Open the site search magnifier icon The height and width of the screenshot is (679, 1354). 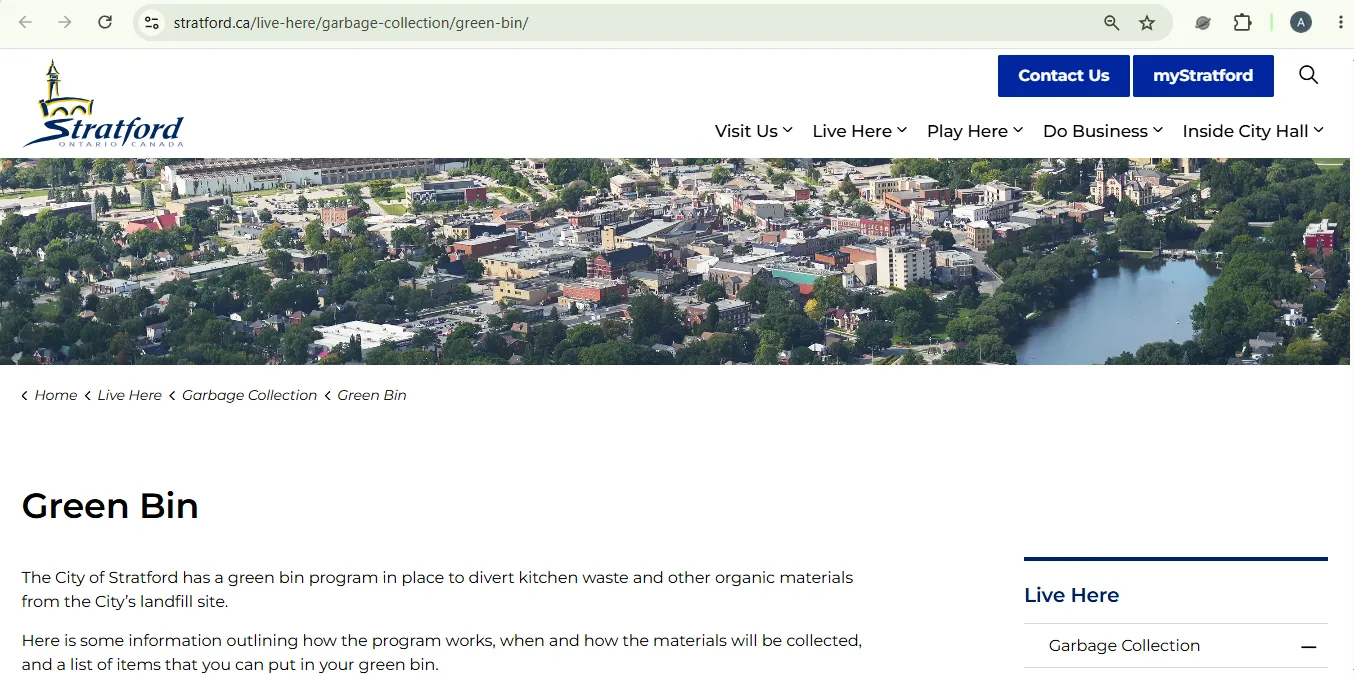(x=1308, y=75)
